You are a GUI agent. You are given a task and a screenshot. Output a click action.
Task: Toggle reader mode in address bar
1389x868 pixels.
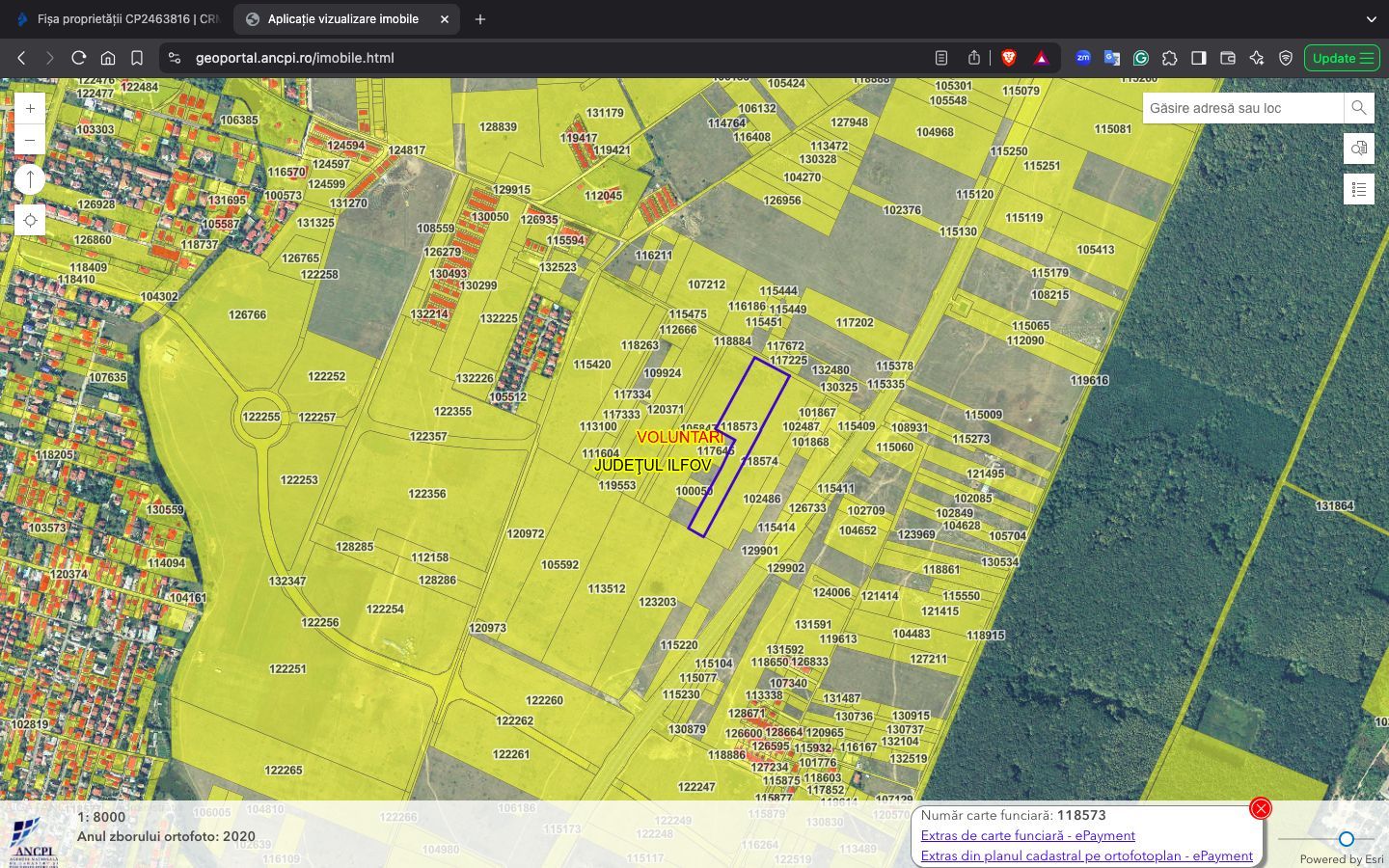click(x=941, y=58)
